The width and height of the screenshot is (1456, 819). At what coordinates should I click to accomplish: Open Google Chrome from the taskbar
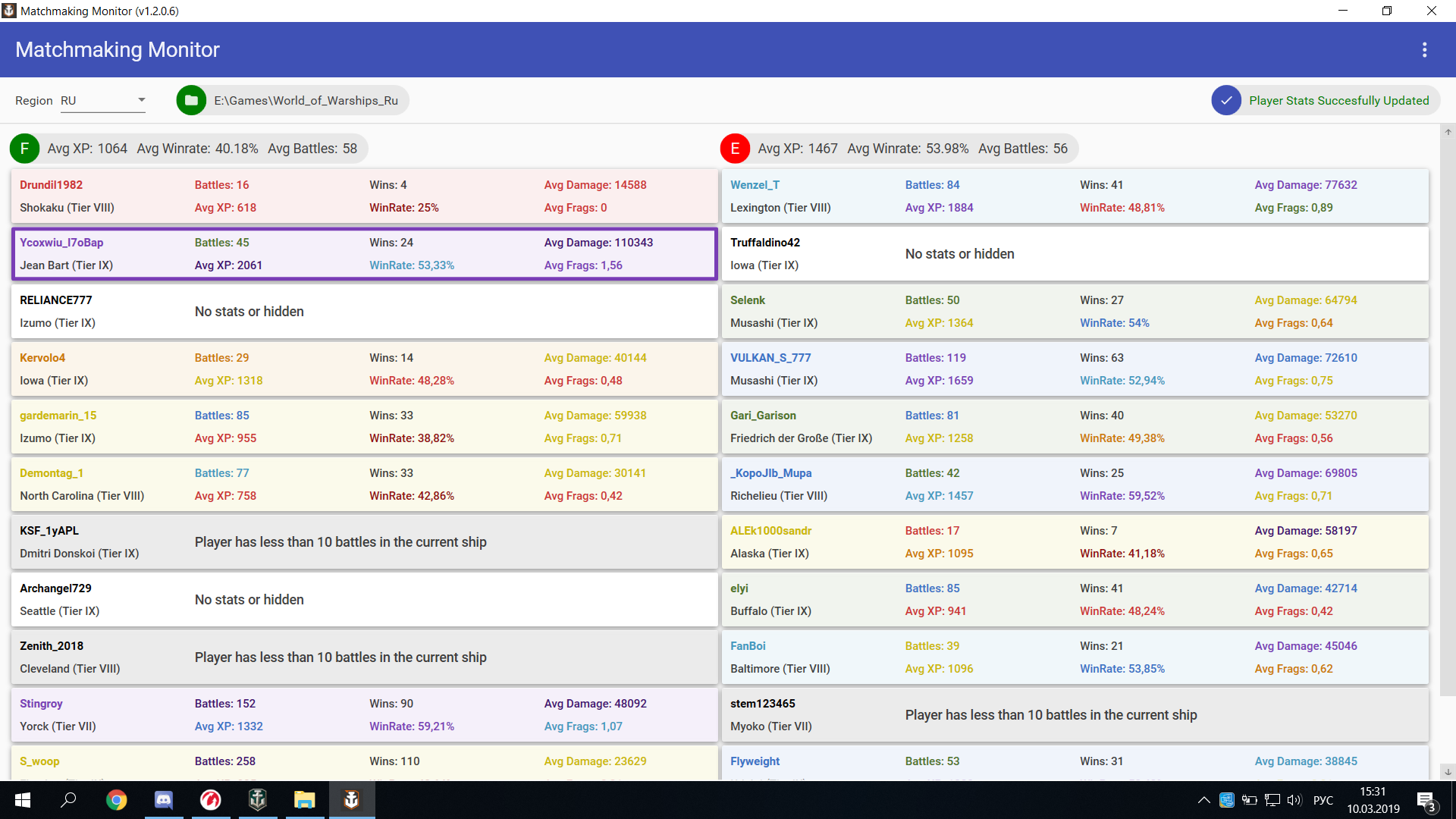116,800
